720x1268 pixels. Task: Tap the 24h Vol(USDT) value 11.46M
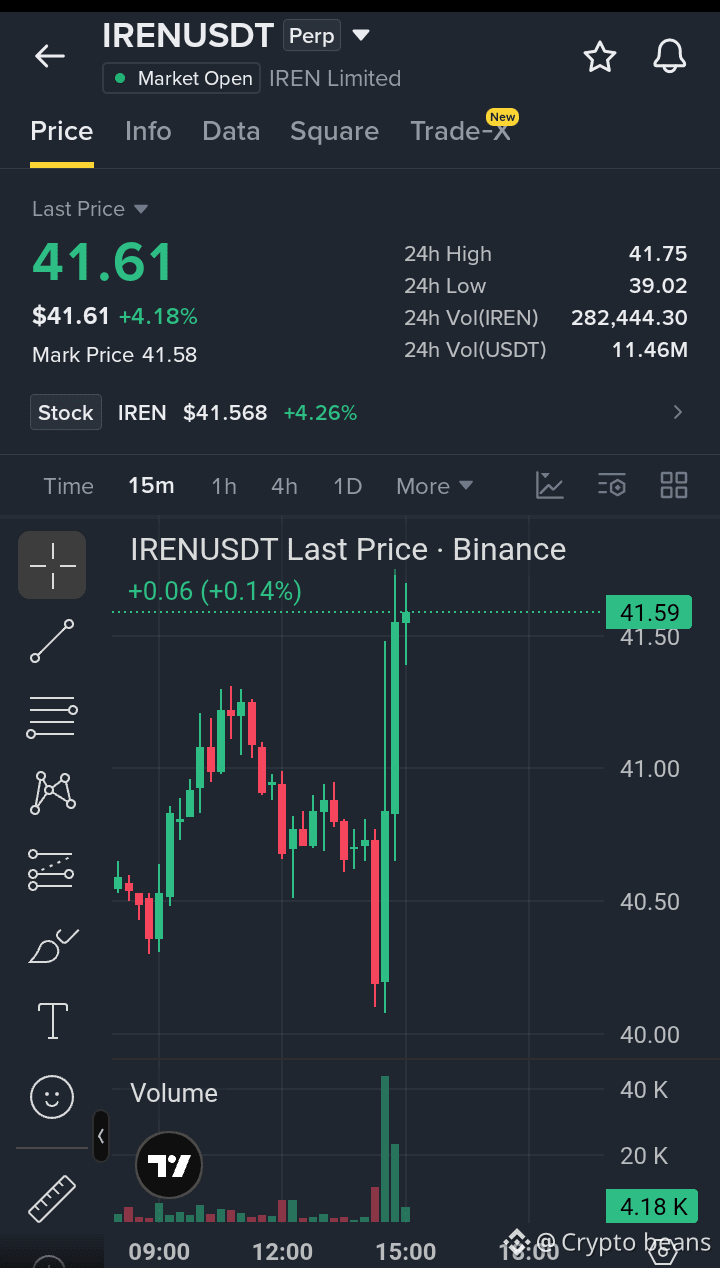[x=649, y=350]
